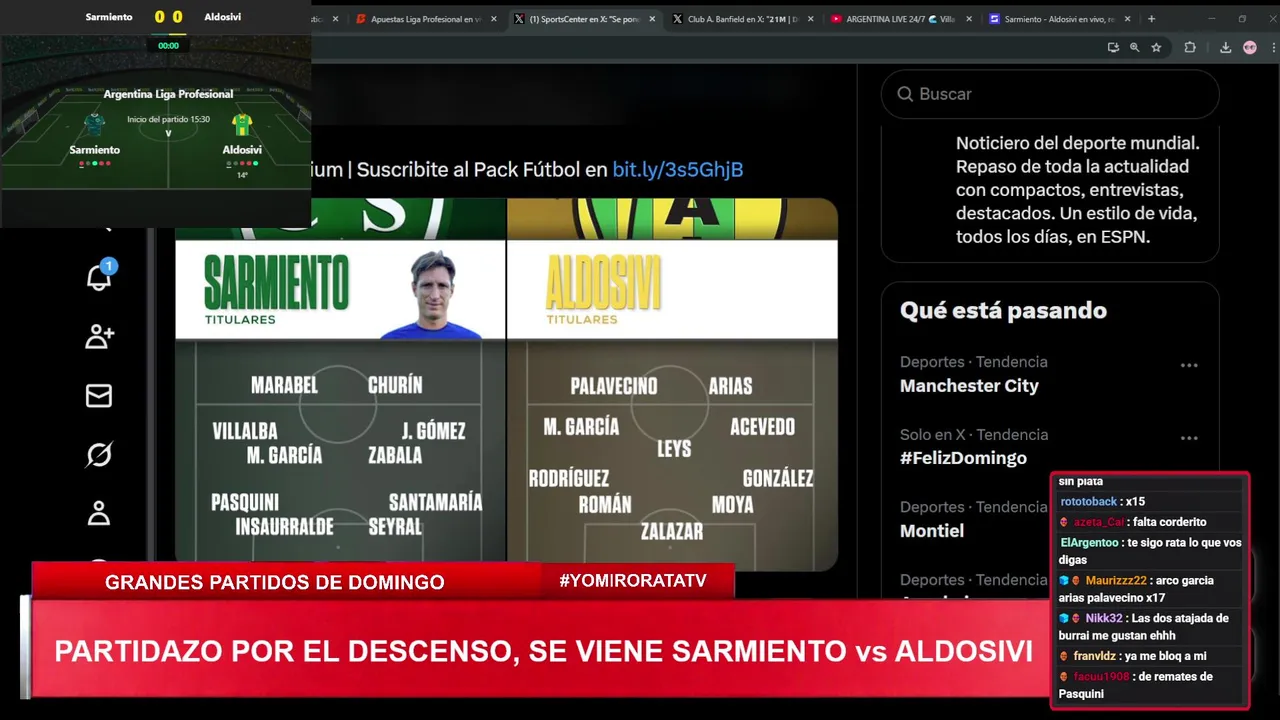This screenshot has width=1280, height=720.
Task: Open the Montiel trending topic
Action: pyautogui.click(x=932, y=531)
